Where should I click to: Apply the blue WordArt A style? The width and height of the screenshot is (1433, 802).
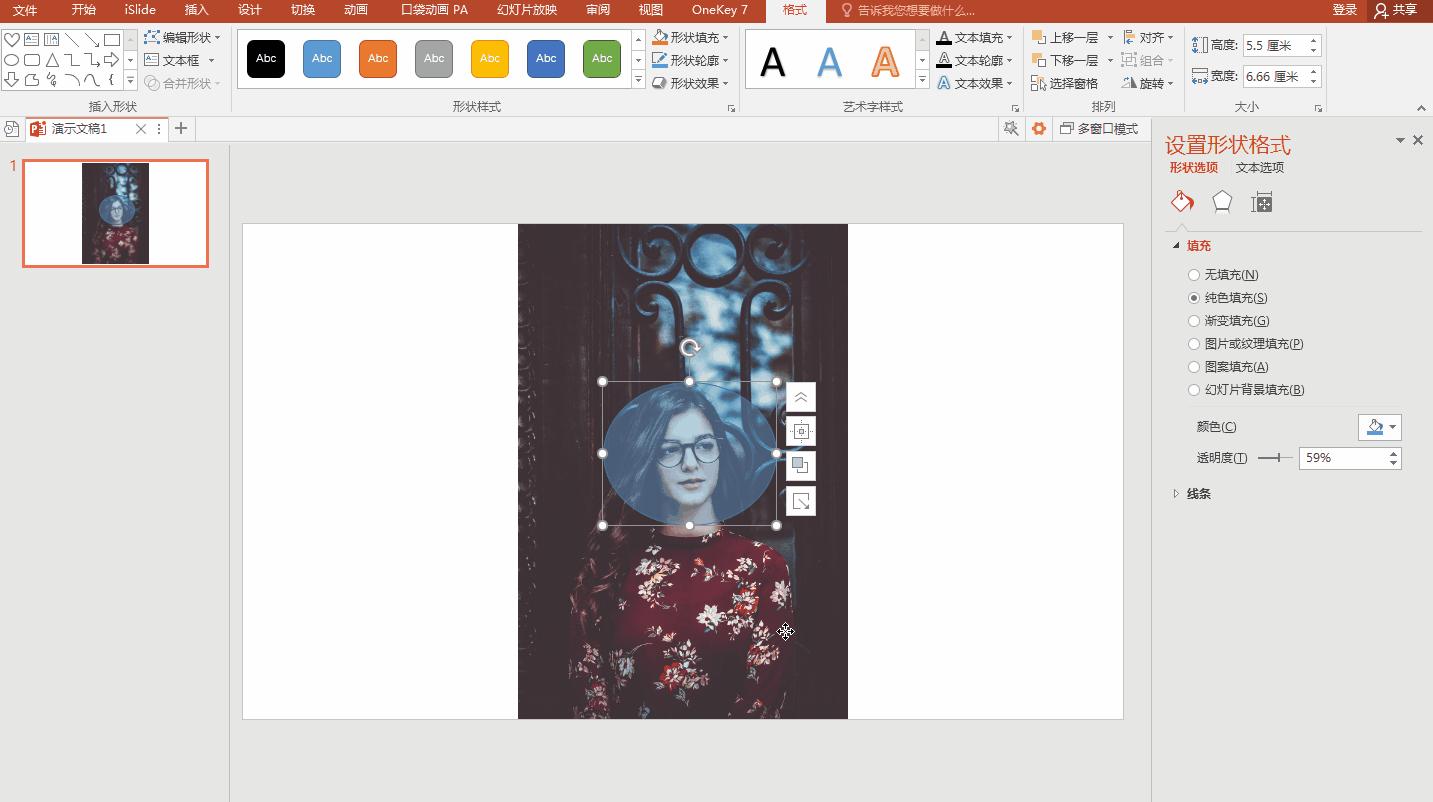(x=829, y=62)
